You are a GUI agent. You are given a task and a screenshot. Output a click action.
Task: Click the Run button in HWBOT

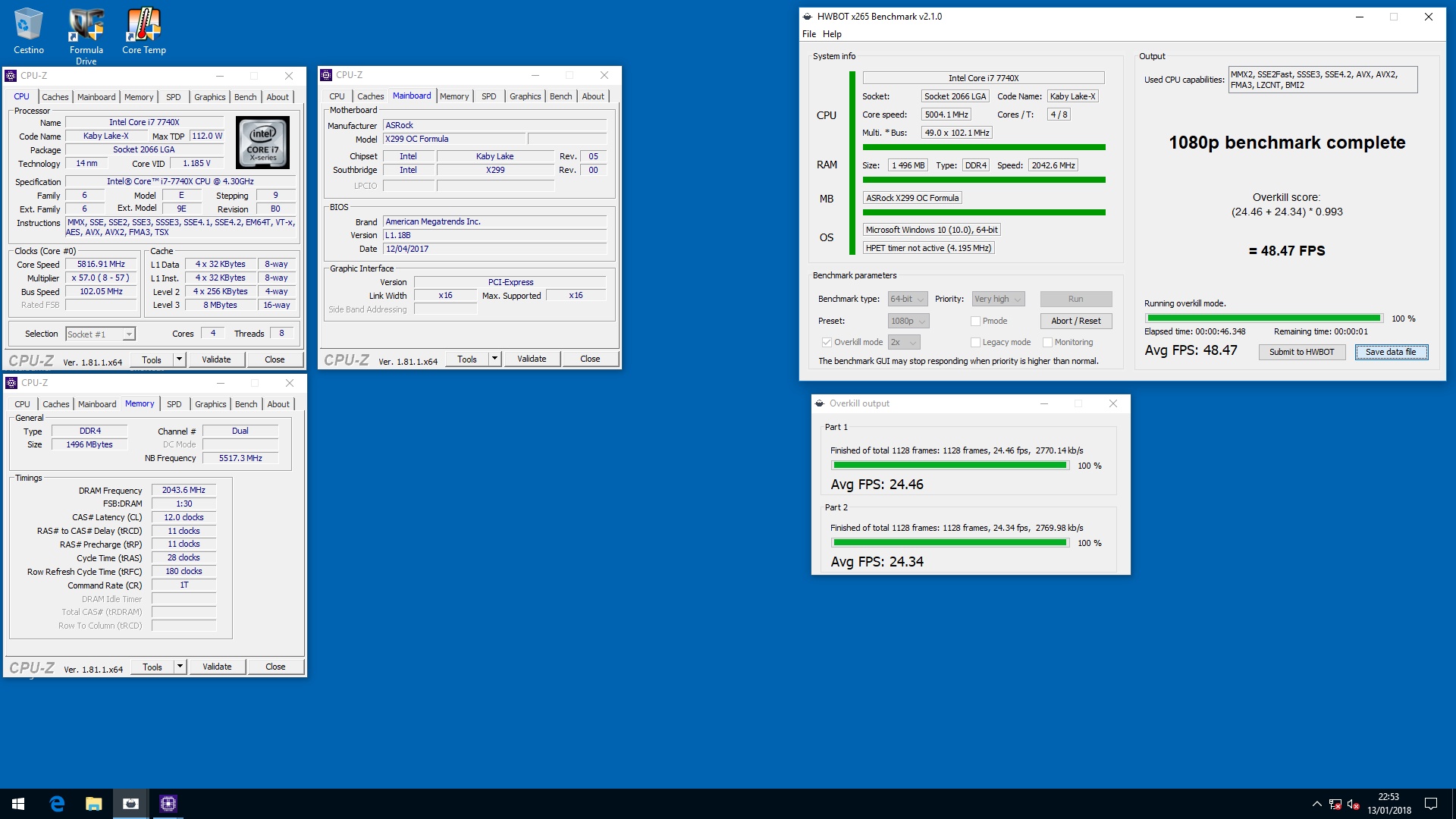[1075, 299]
